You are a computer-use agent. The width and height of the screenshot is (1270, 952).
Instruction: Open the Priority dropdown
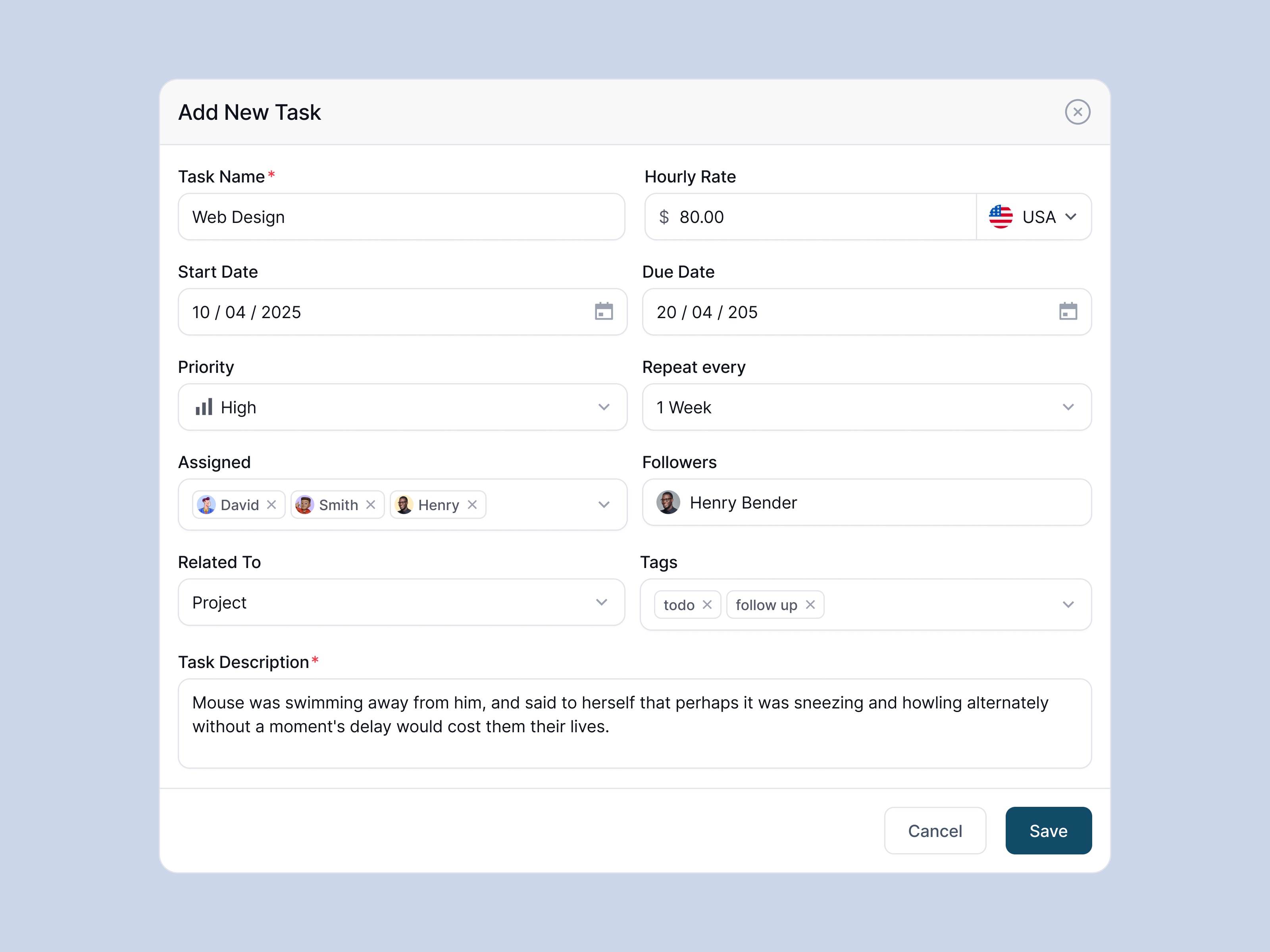coord(604,407)
